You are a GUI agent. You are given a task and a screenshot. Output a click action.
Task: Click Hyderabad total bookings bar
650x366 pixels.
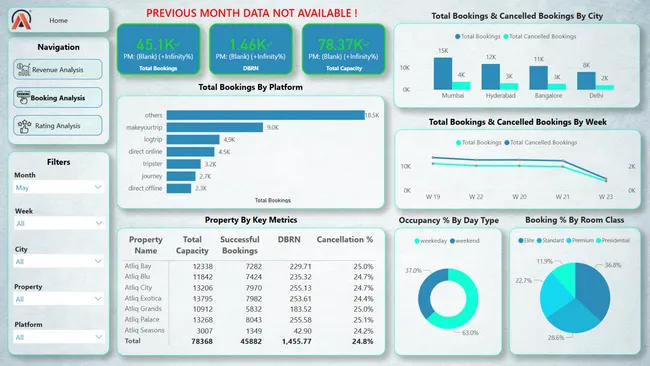click(490, 77)
